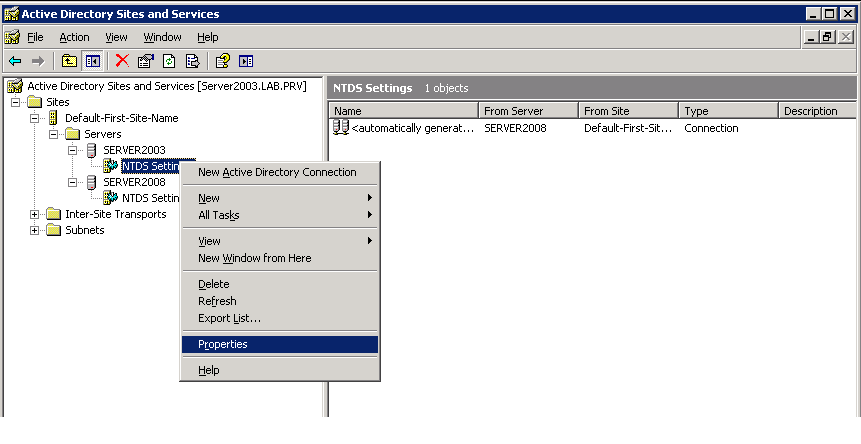
Task: Open the View menu in menu bar
Action: click(116, 37)
